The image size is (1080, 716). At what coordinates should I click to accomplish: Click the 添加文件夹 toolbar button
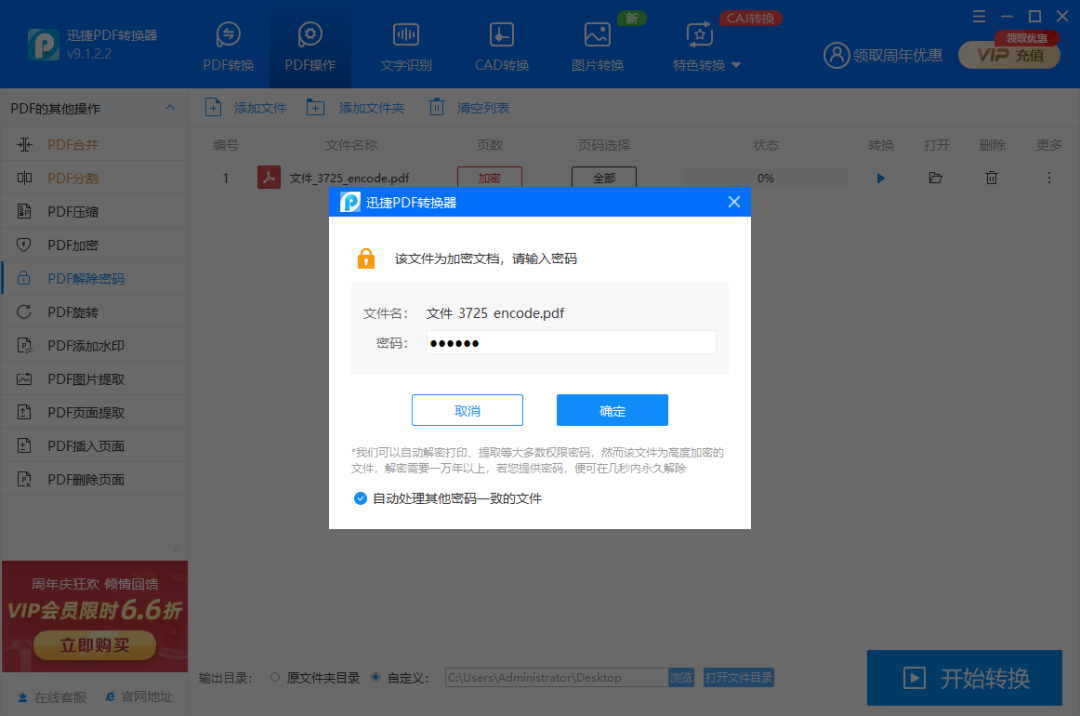pos(355,107)
